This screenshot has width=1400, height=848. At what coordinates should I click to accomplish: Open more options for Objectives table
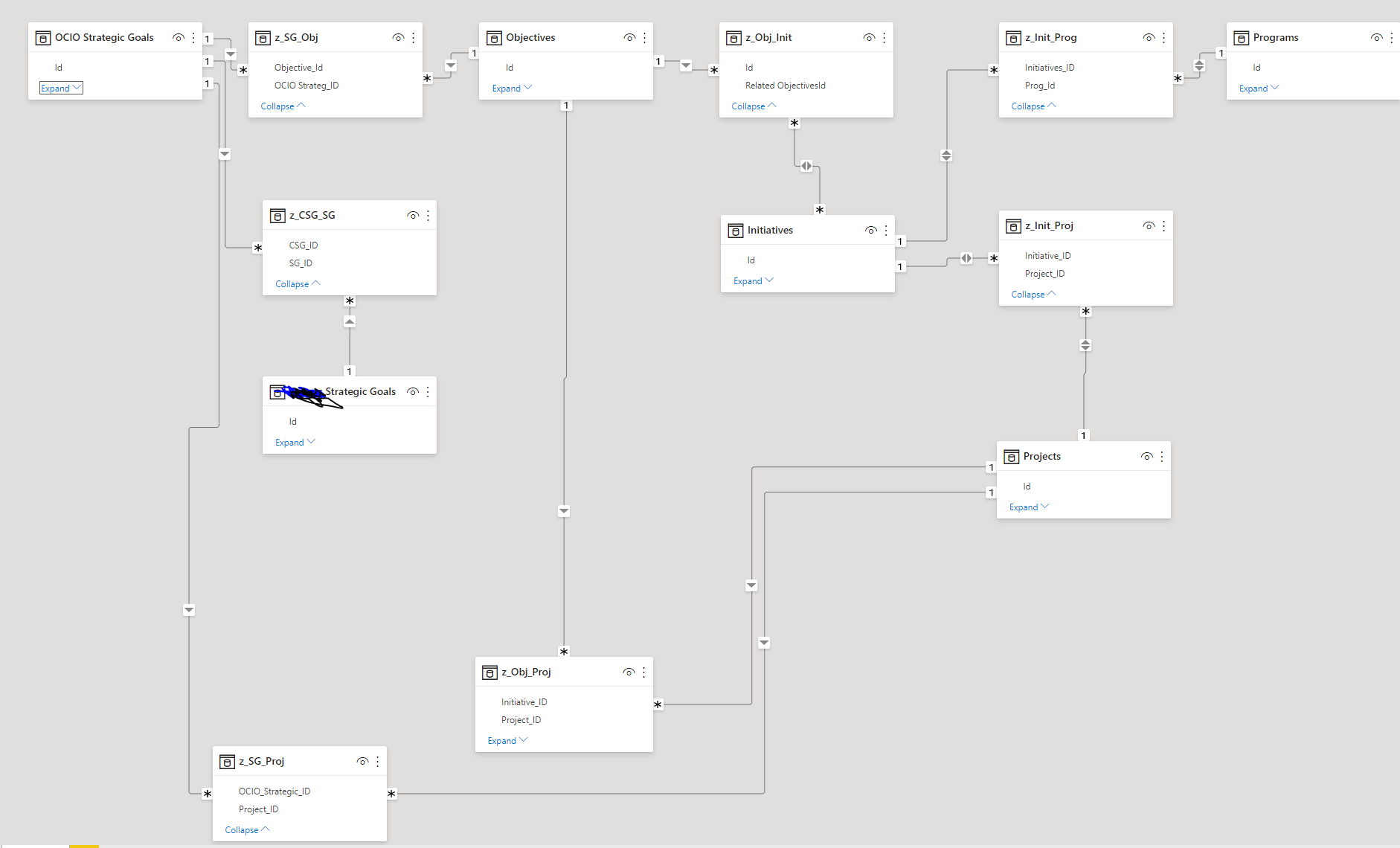tap(644, 38)
